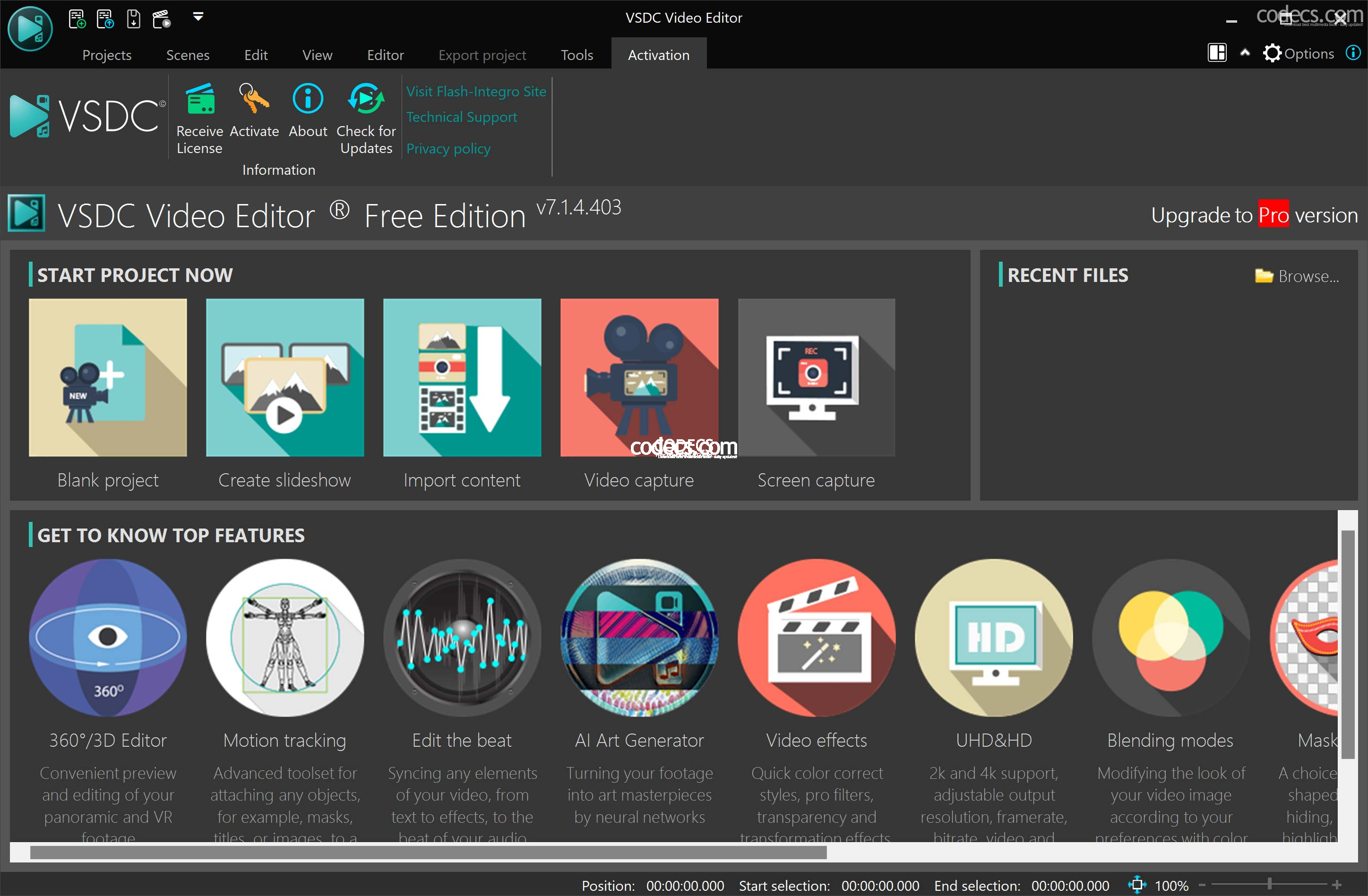This screenshot has width=1368, height=896.
Task: Click Preview scene clapperboard icon
Action: 162,19
